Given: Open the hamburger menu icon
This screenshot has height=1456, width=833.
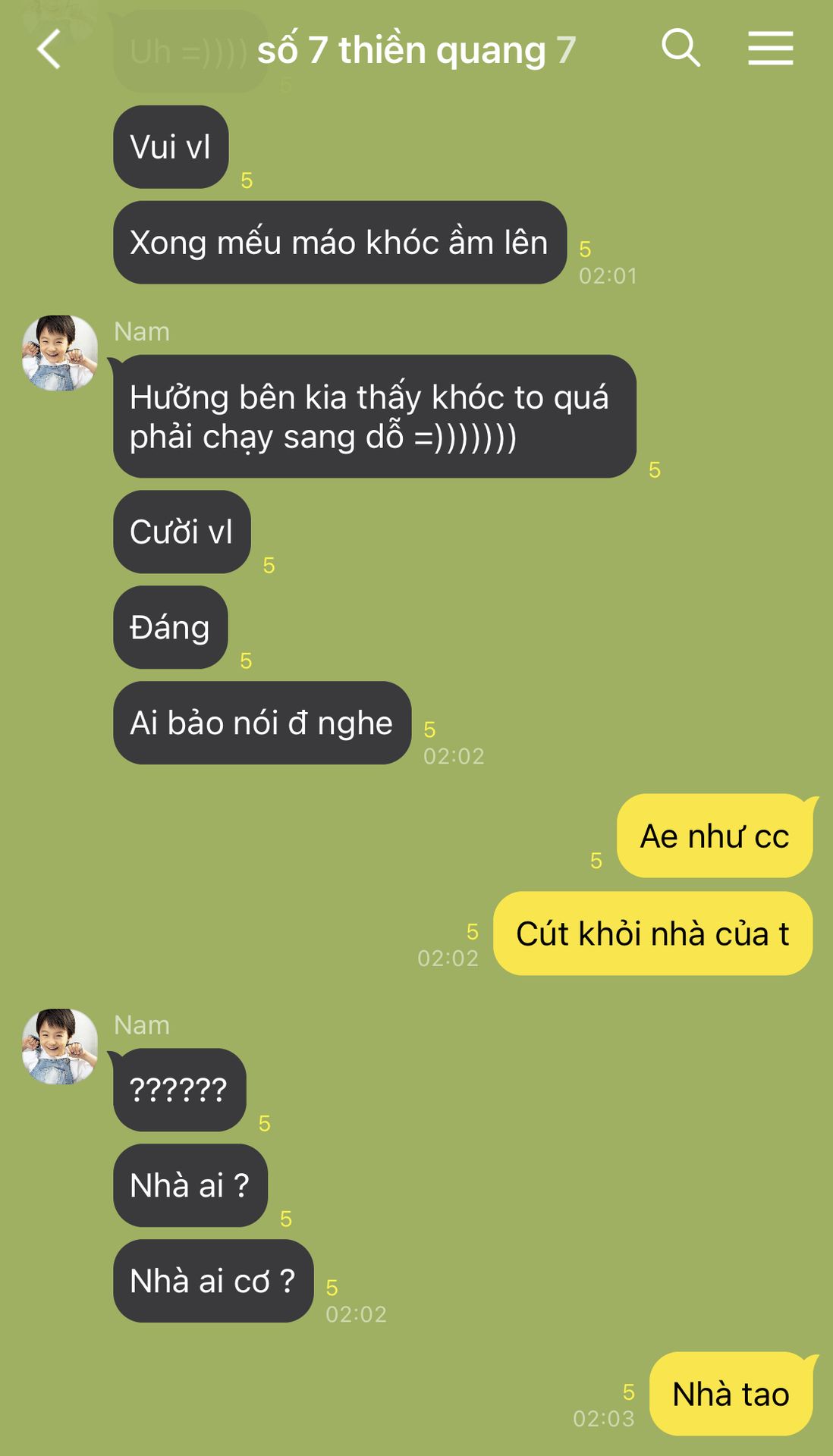Looking at the screenshot, I should point(771,49).
